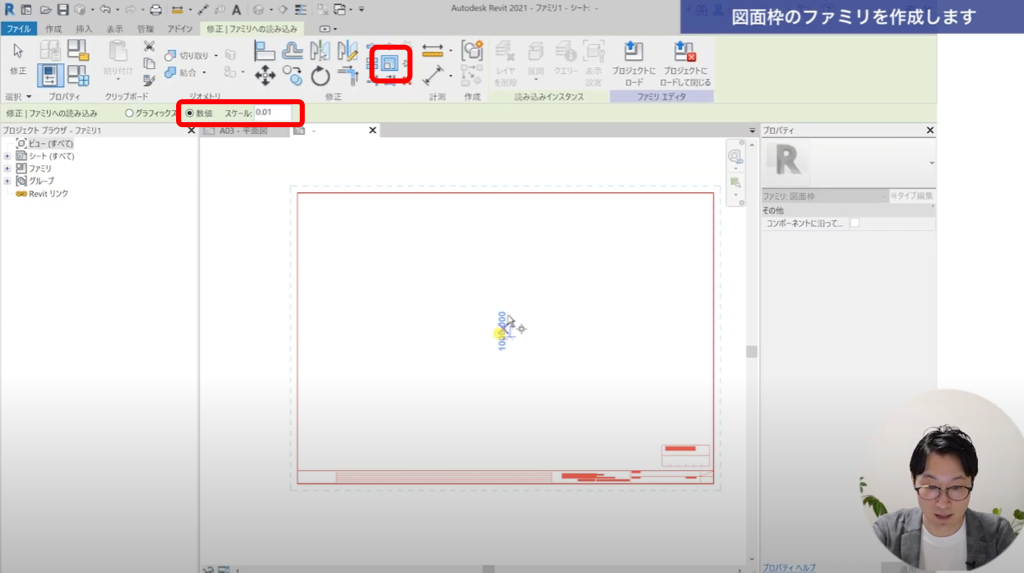
Task: Open the type selector dropdown in Properties
Action: pos(931,163)
